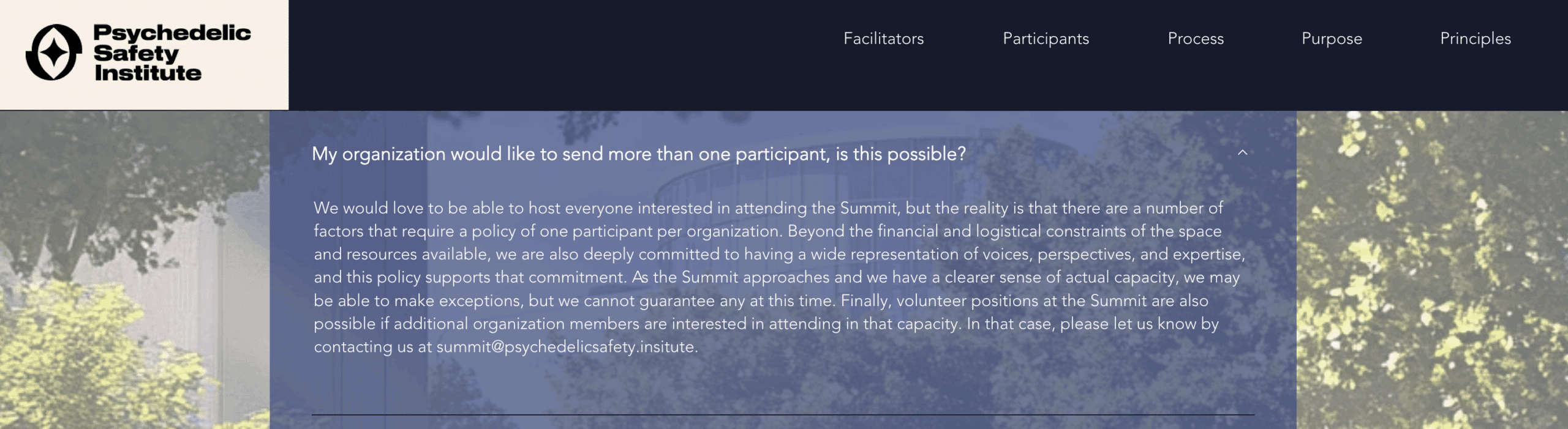The width and height of the screenshot is (1568, 429).
Task: Navigate to Principles in the header
Action: point(1475,39)
